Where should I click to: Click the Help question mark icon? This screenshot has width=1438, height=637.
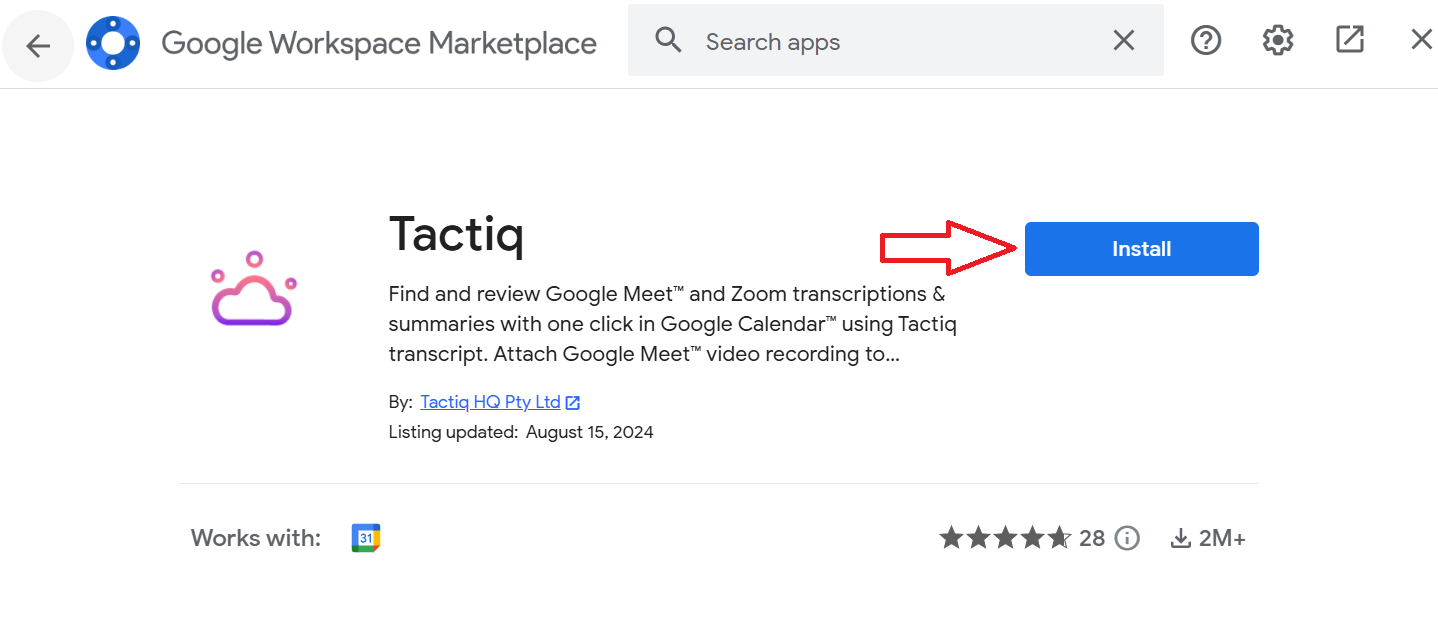[x=1205, y=40]
